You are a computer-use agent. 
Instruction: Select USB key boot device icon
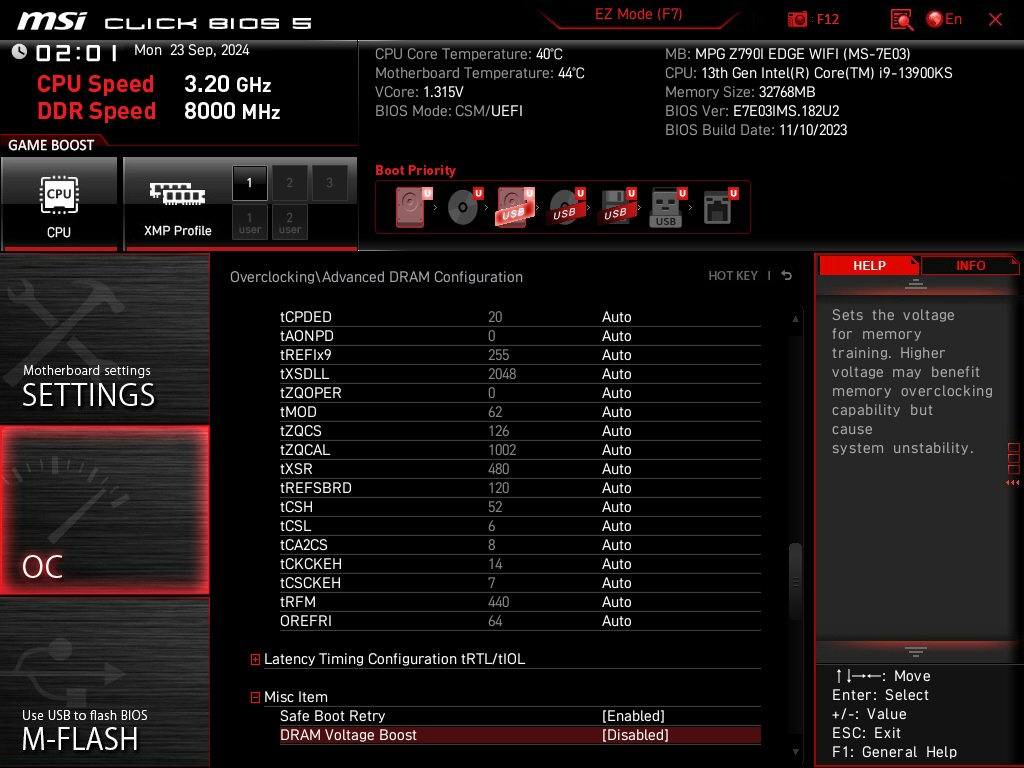(667, 208)
